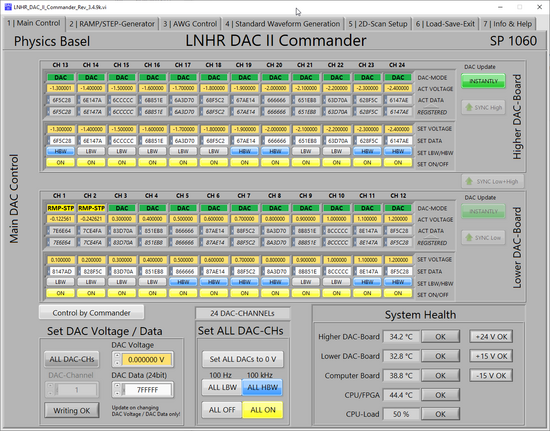Screen dimensions: 550x431
Task: Toggle CH 5 HBW bandwidth switch
Action: point(183,282)
